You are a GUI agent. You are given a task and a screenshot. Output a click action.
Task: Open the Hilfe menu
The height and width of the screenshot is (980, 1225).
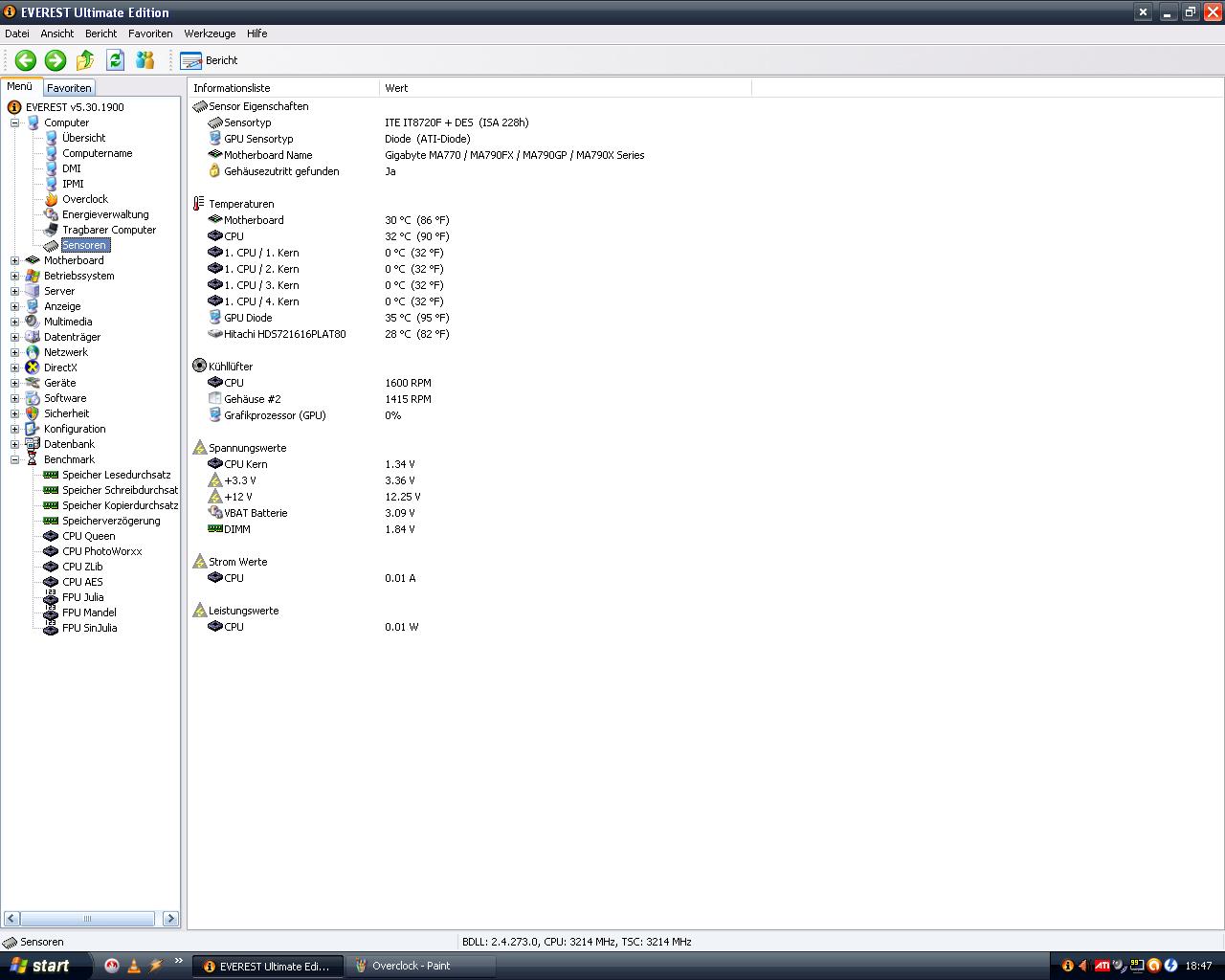point(257,33)
